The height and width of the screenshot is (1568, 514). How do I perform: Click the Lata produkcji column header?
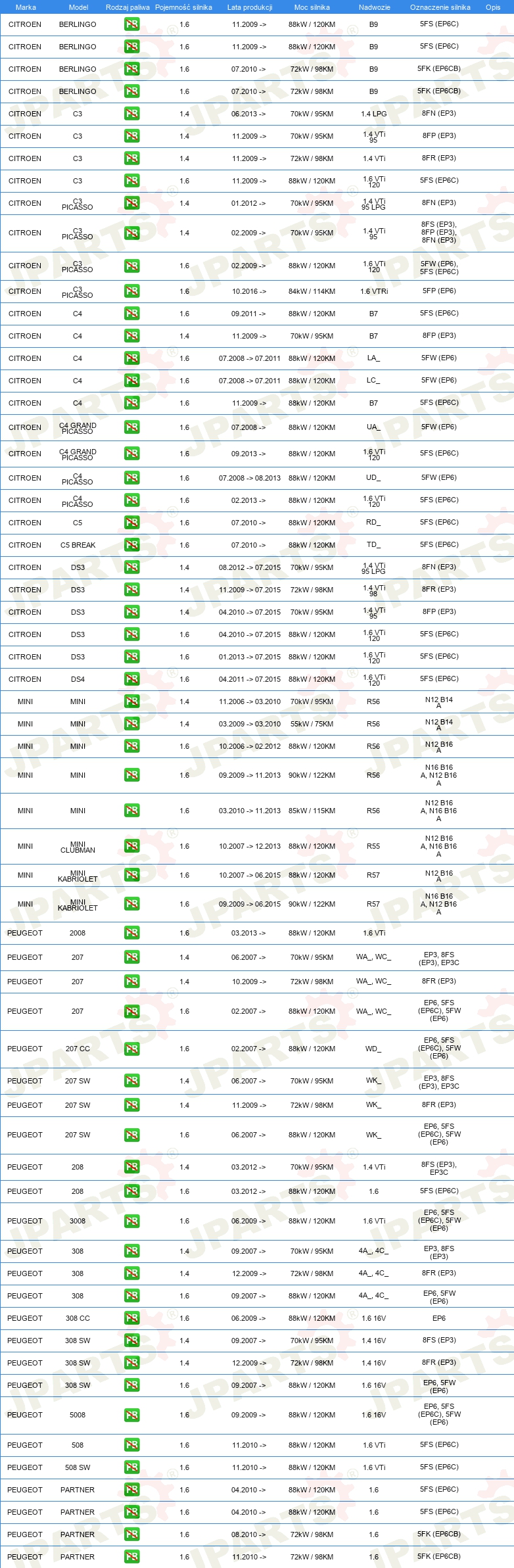[x=250, y=7]
